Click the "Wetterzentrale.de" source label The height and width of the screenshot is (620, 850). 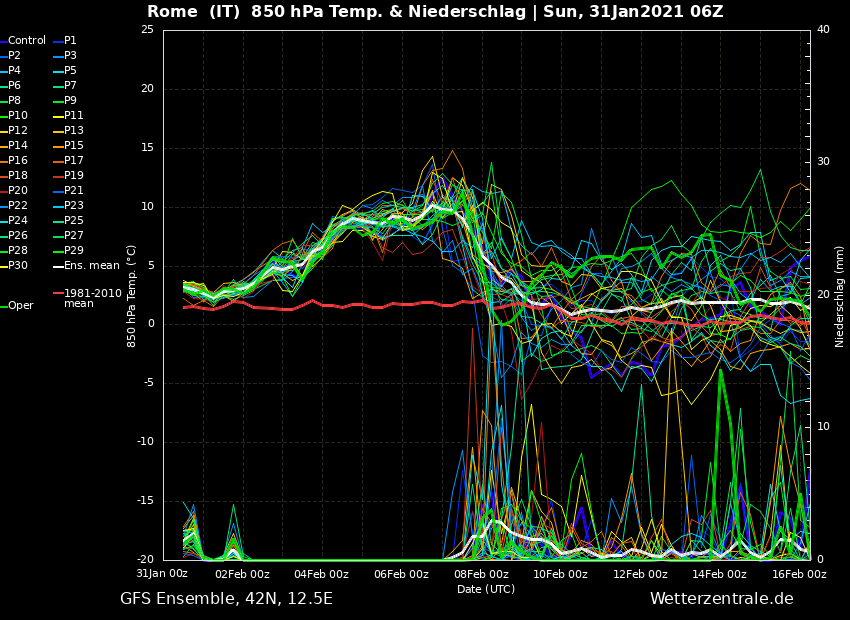[x=722, y=599]
